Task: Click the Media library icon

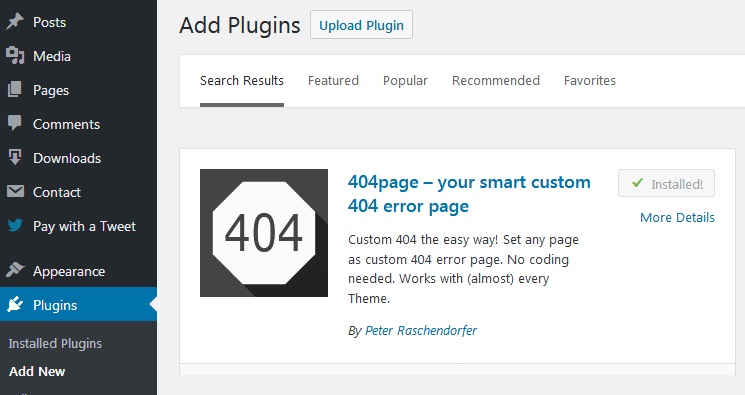Action: tap(15, 56)
